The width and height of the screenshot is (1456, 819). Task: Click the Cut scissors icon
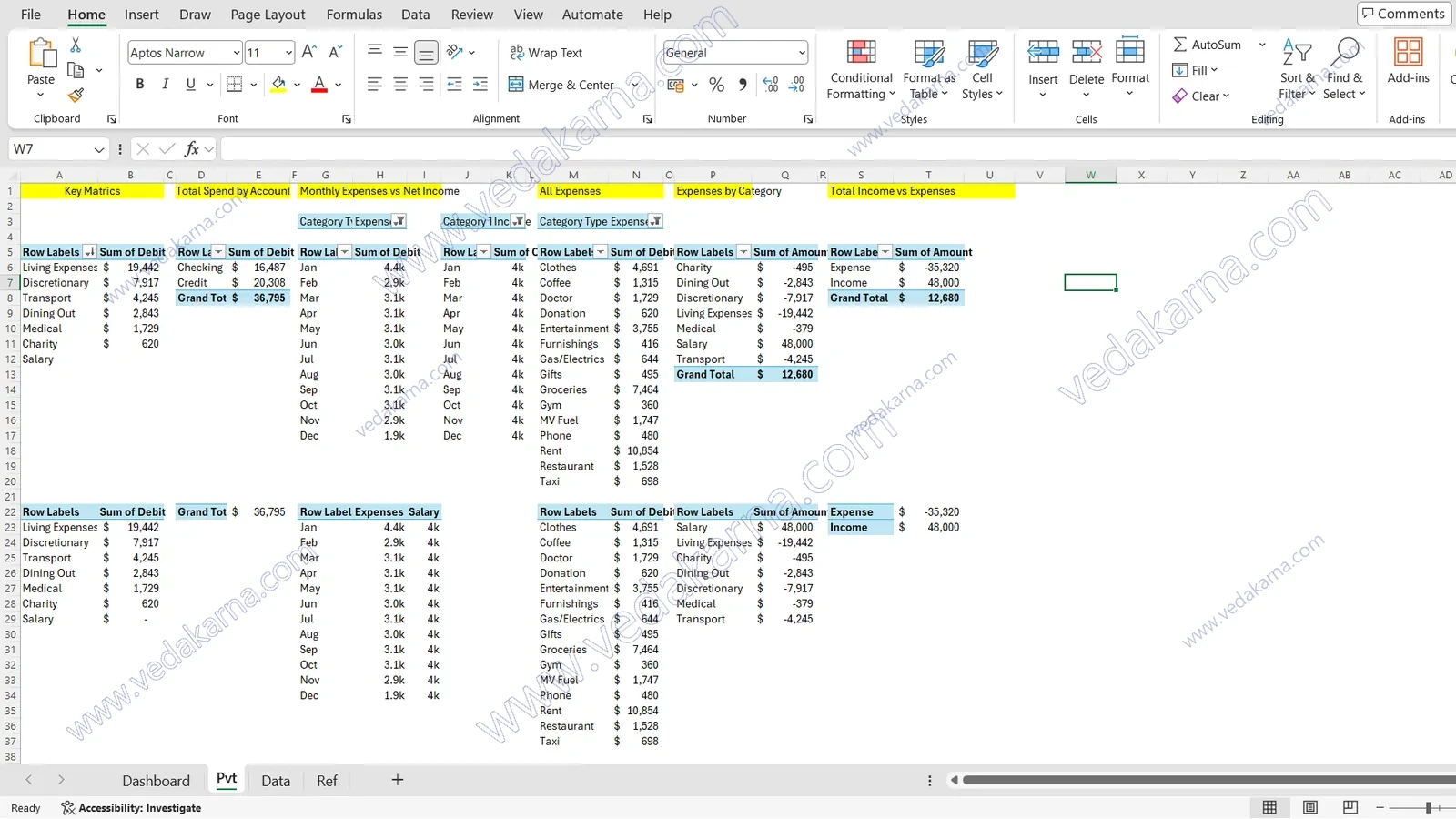pyautogui.click(x=76, y=45)
